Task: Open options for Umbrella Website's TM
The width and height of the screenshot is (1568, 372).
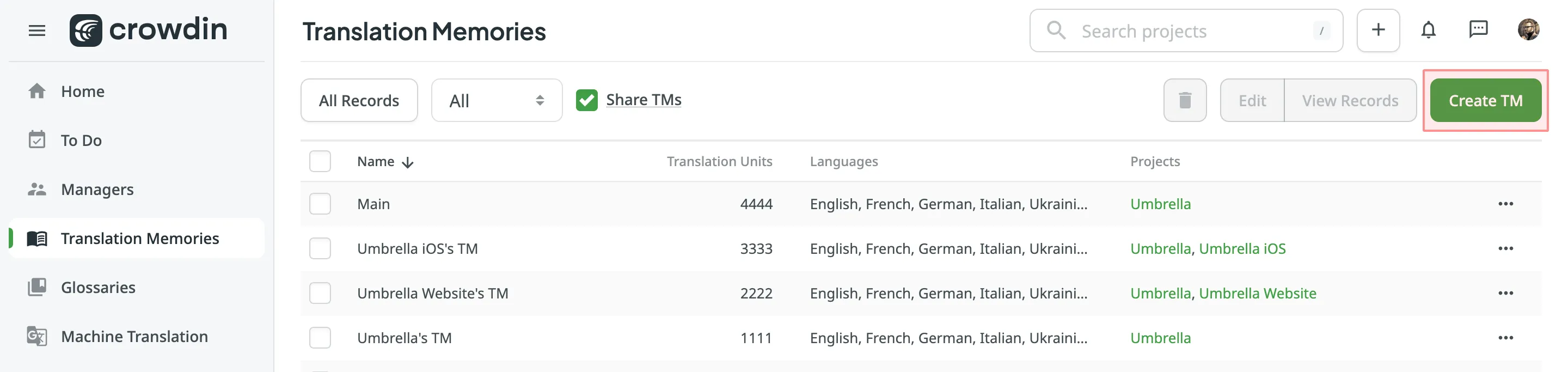Action: click(1505, 294)
